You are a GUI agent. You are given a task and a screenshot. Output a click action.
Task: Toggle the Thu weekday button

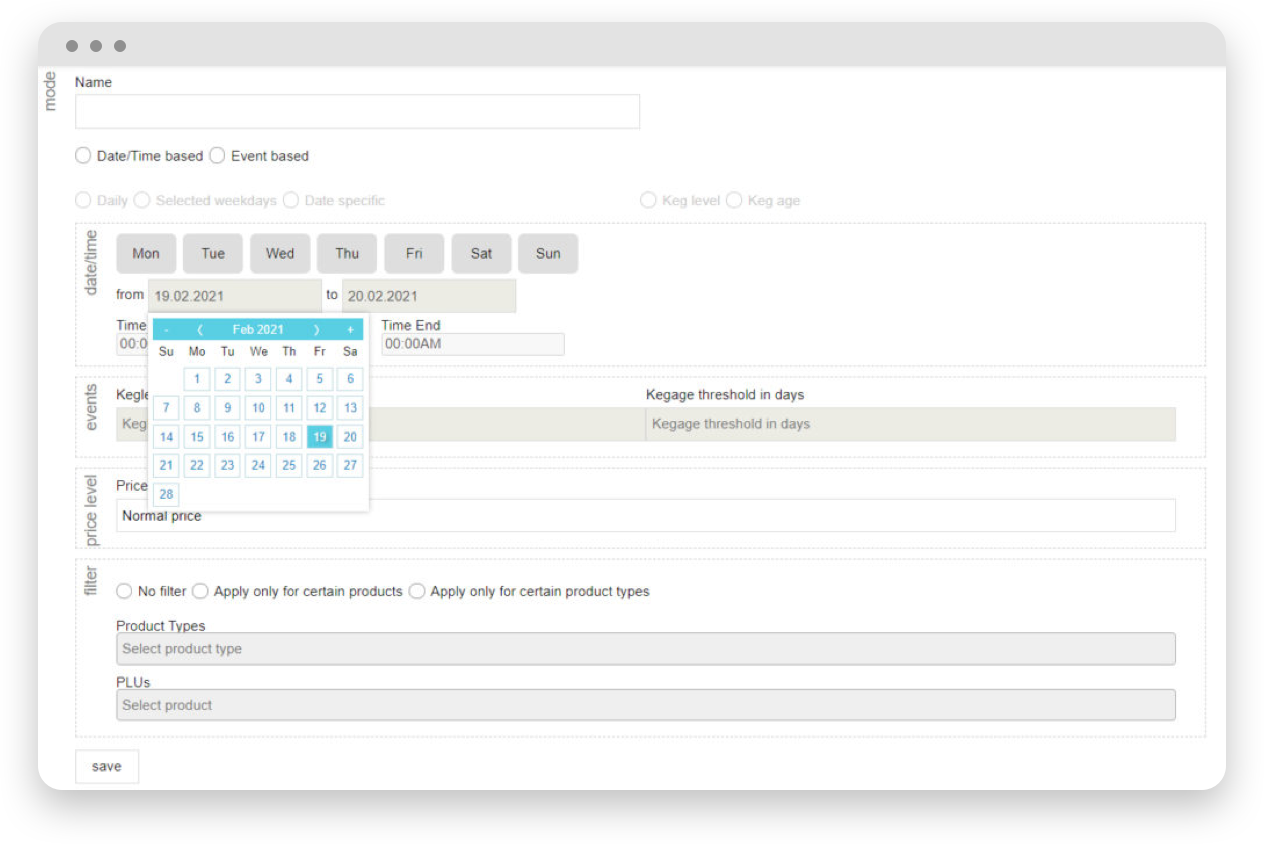click(x=347, y=254)
